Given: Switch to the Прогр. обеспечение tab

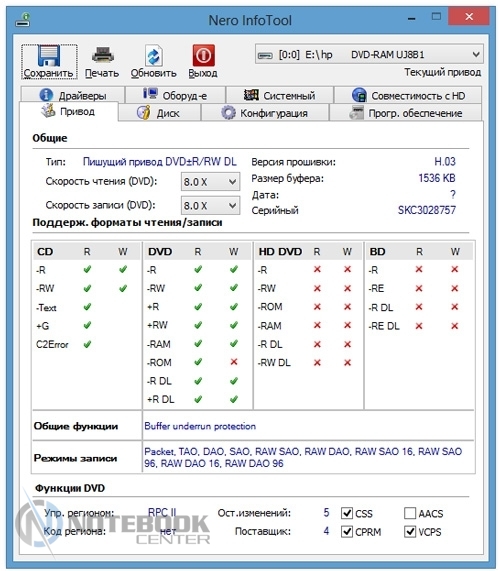Looking at the screenshot, I should (405, 113).
